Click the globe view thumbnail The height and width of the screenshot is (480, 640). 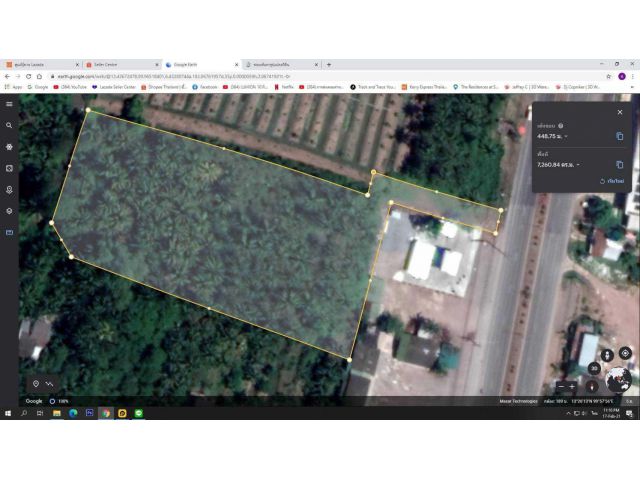point(618,380)
